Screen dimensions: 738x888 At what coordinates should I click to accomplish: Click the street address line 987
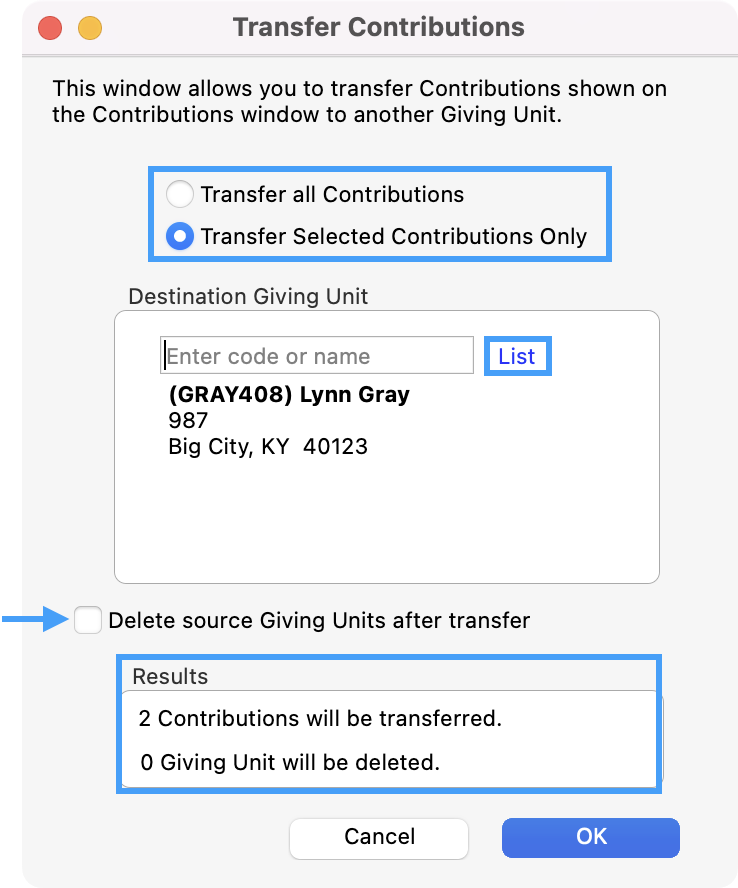tap(188, 420)
